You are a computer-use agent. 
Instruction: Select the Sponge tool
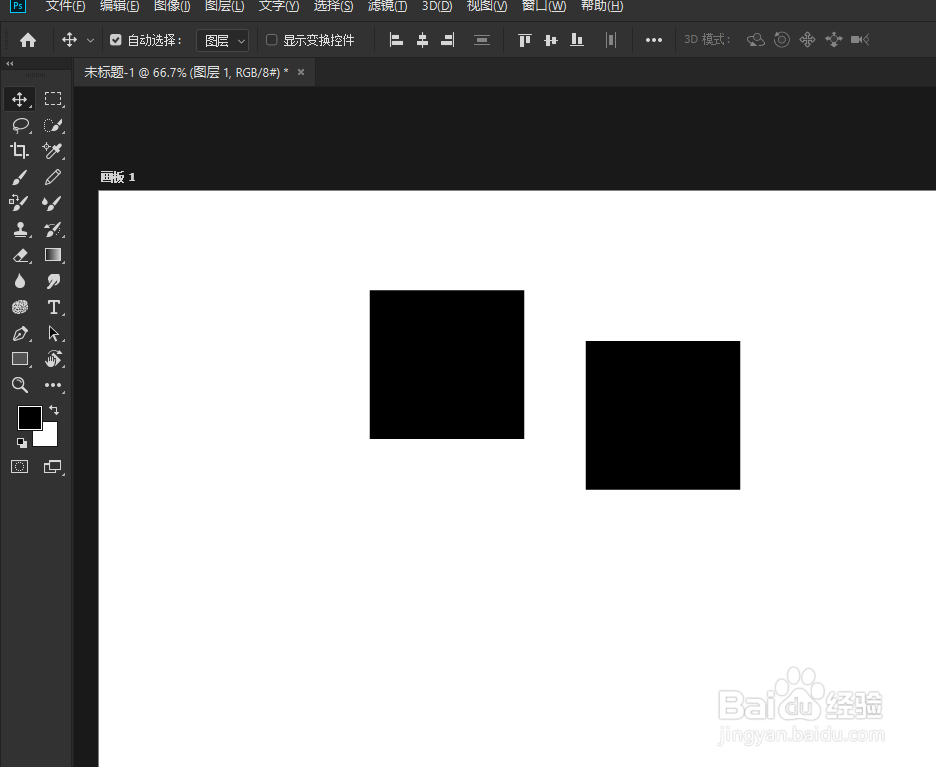20,307
